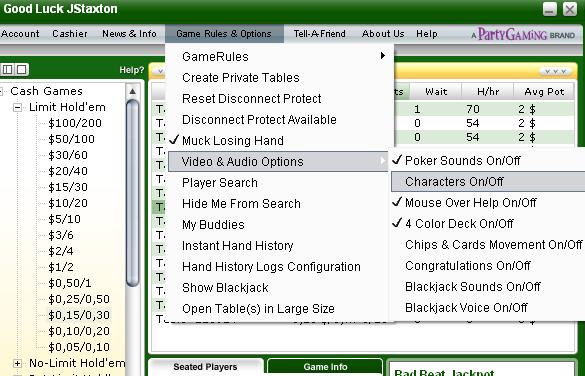Choose Player Search menu entry
This screenshot has width=585, height=376.
pyautogui.click(x=220, y=183)
